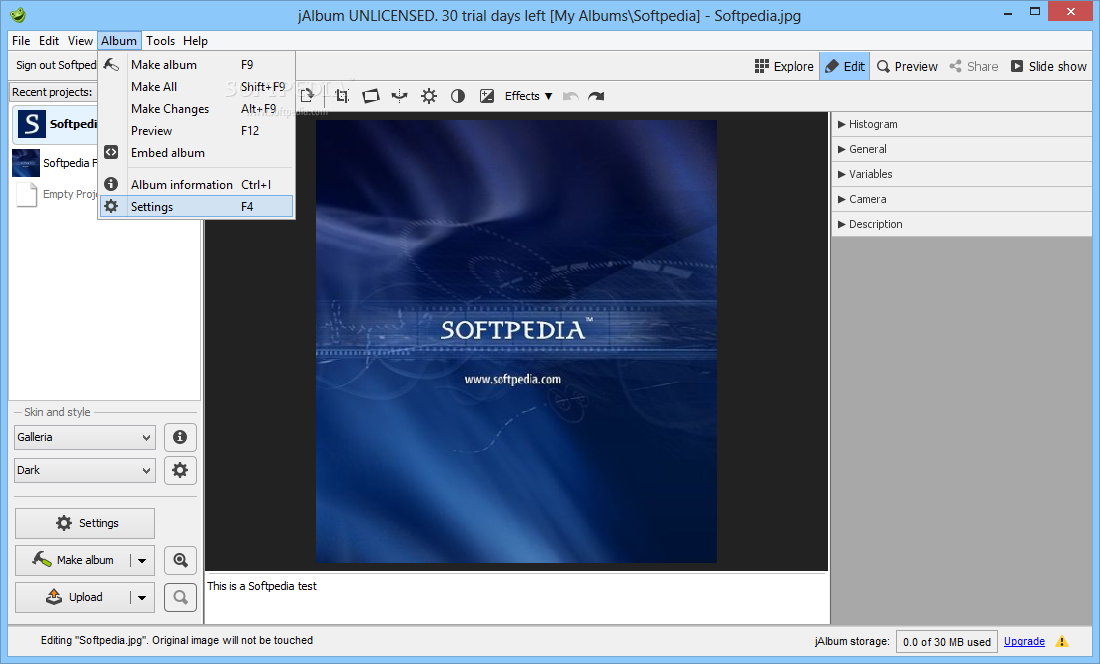Open Album information menu entry

pyautogui.click(x=196, y=184)
